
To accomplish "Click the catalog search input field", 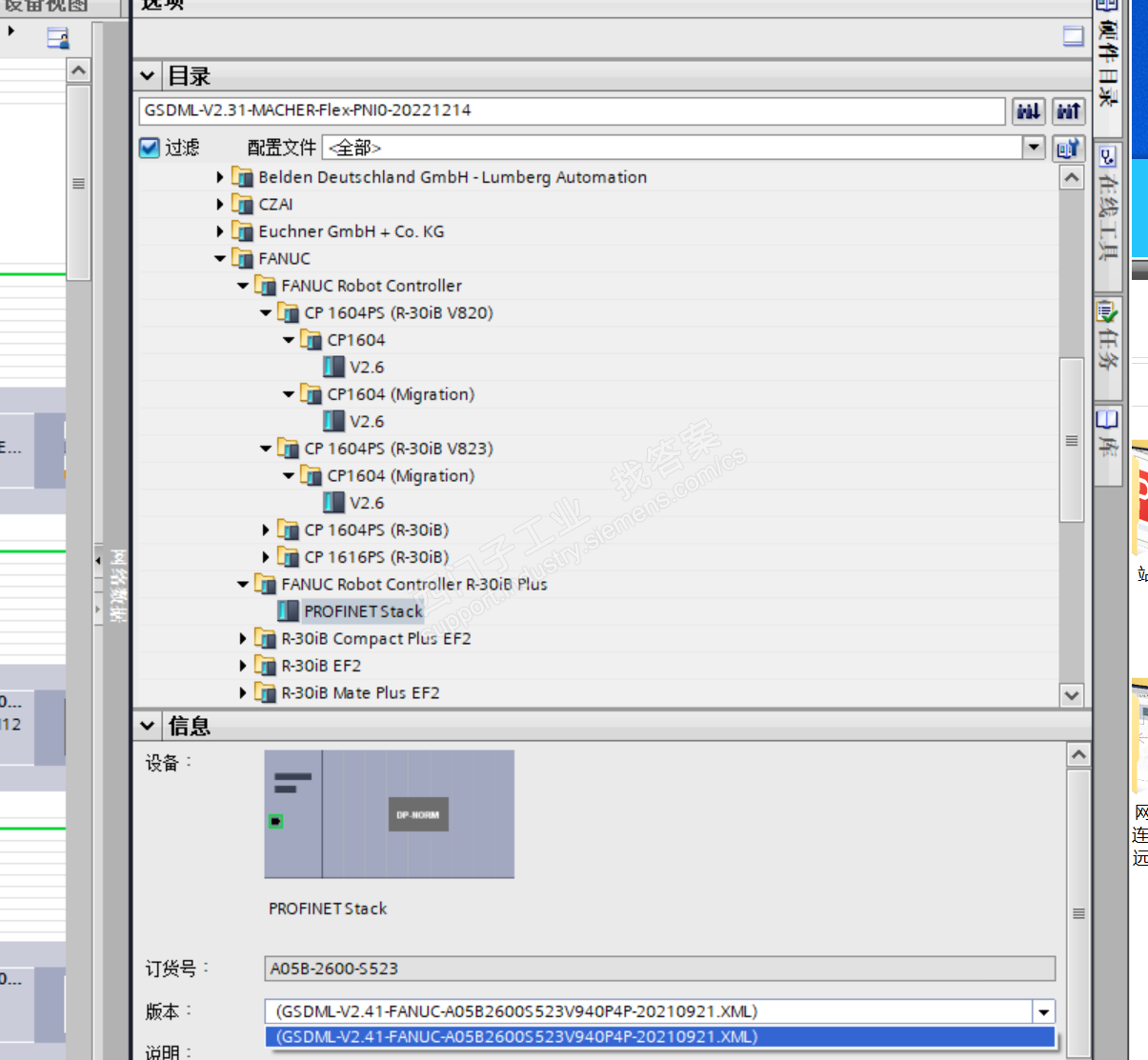I will (x=572, y=110).
